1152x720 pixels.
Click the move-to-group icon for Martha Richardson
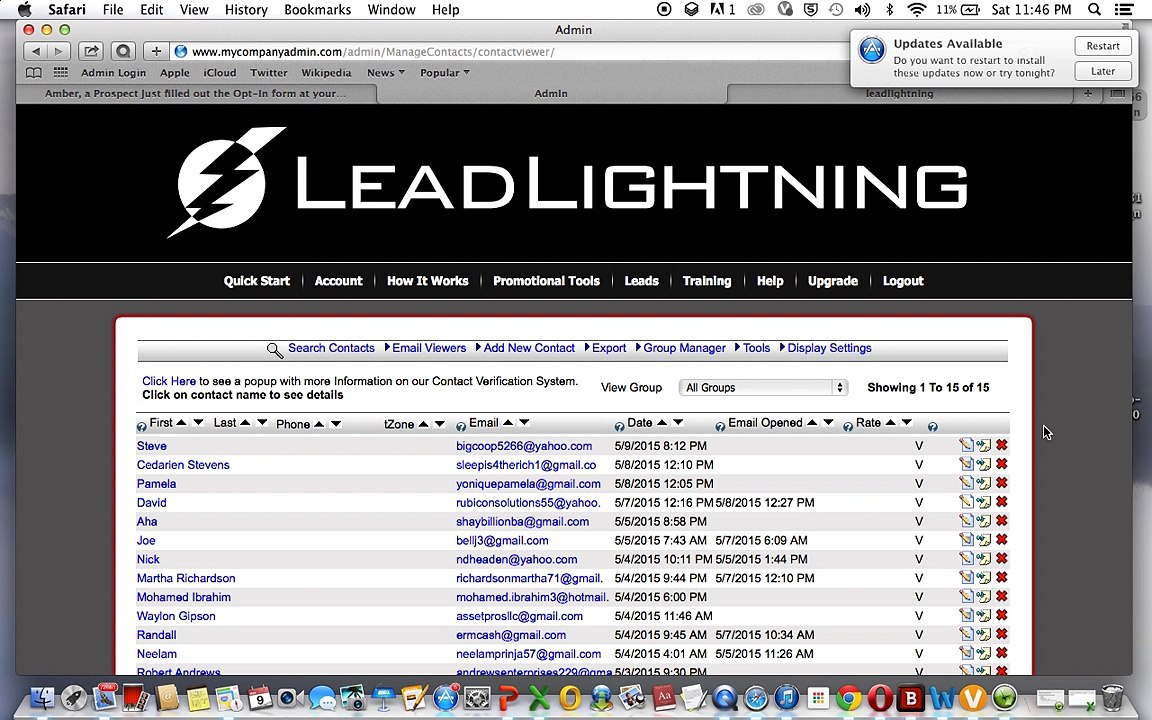[984, 578]
